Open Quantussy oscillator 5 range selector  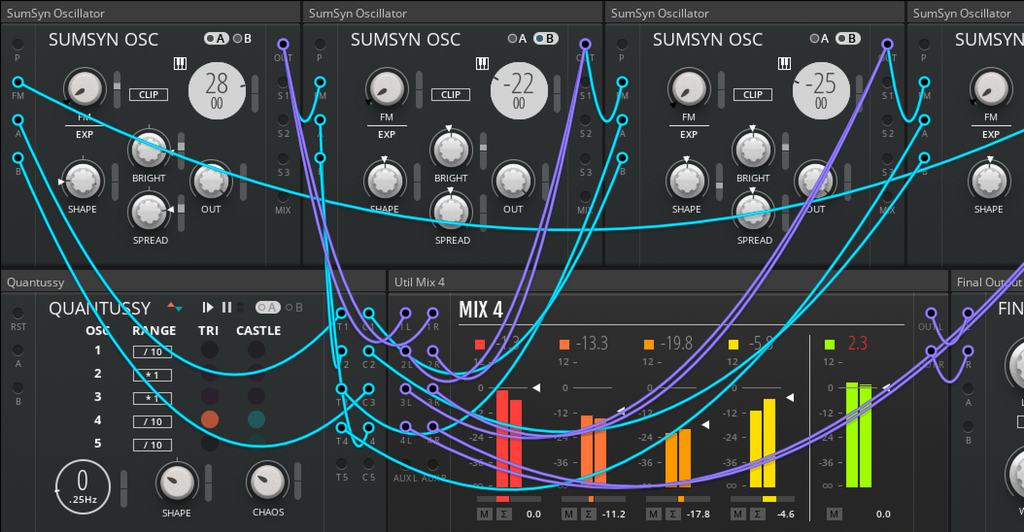152,445
